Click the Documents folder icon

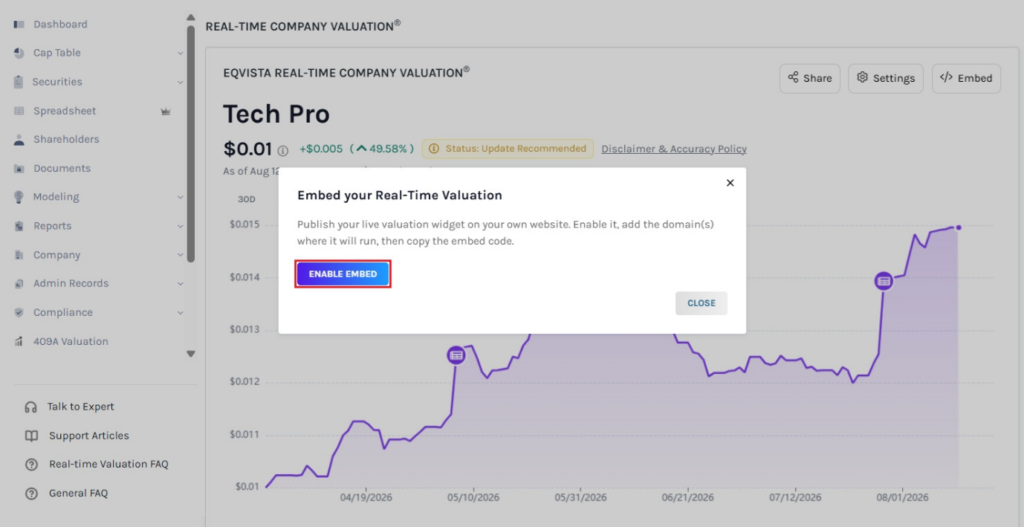click(x=19, y=168)
